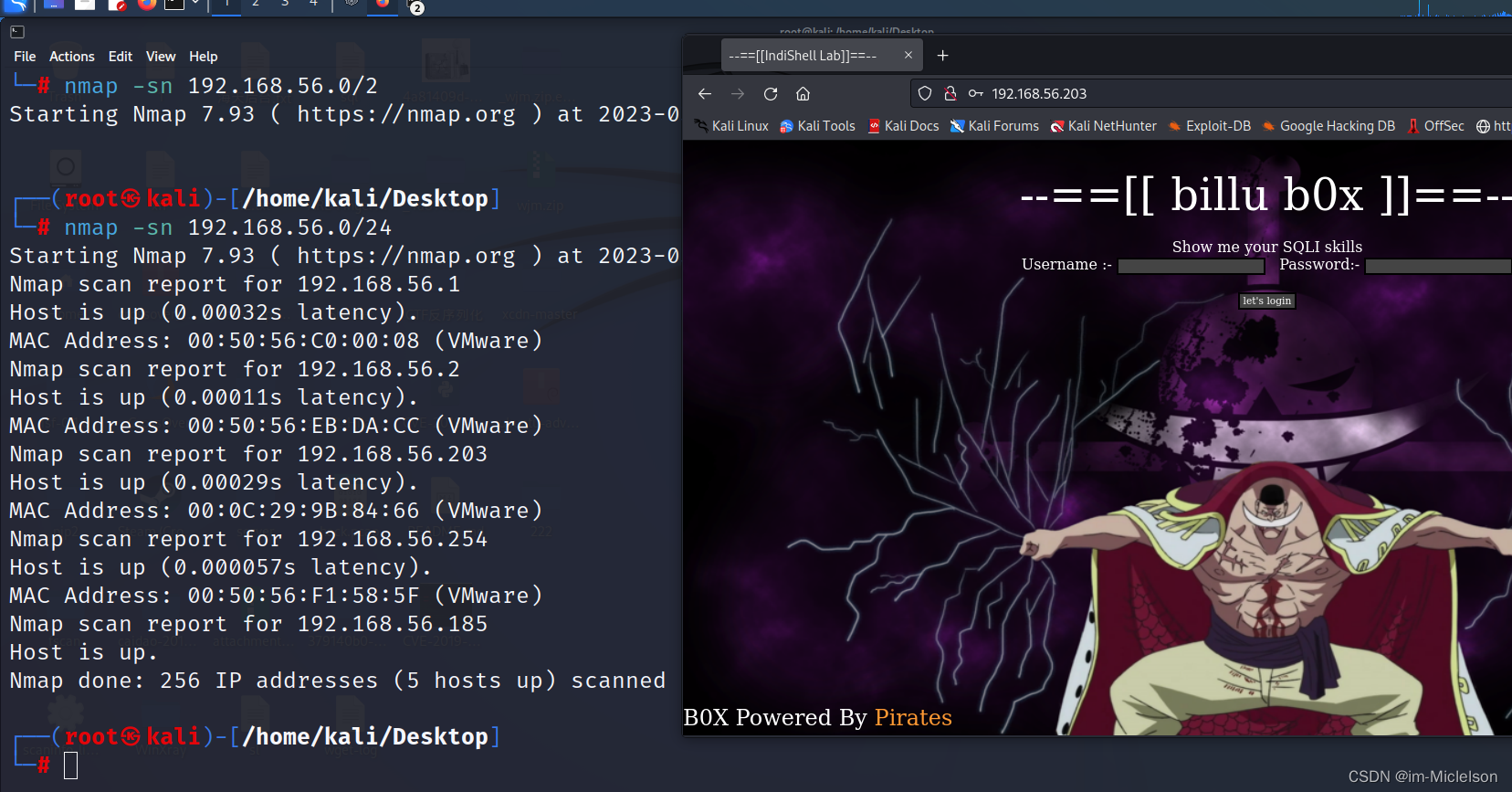
Task: Switch to workspace 3 in the panel
Action: (x=285, y=4)
